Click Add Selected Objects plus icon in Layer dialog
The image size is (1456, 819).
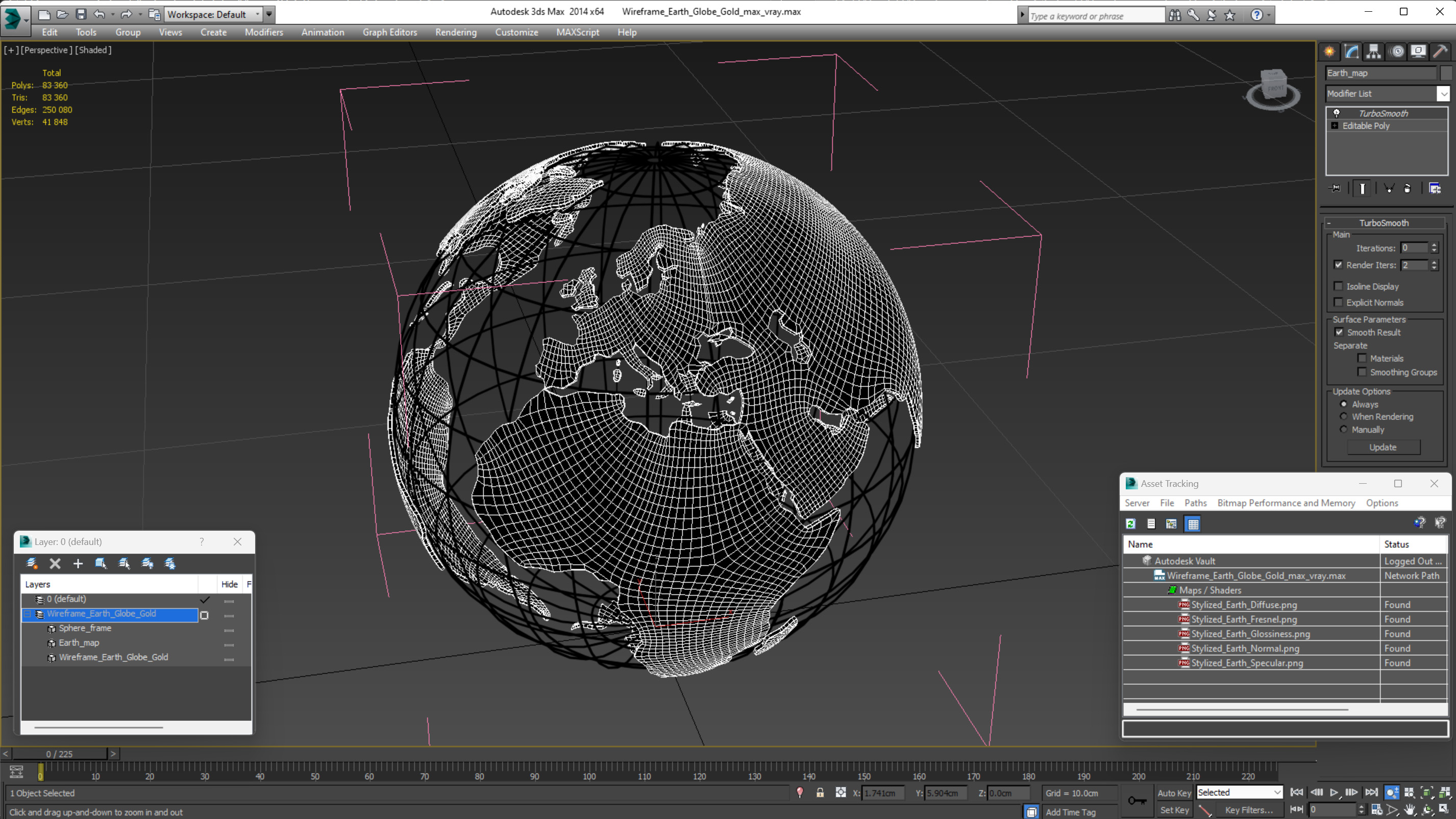pos(78,563)
